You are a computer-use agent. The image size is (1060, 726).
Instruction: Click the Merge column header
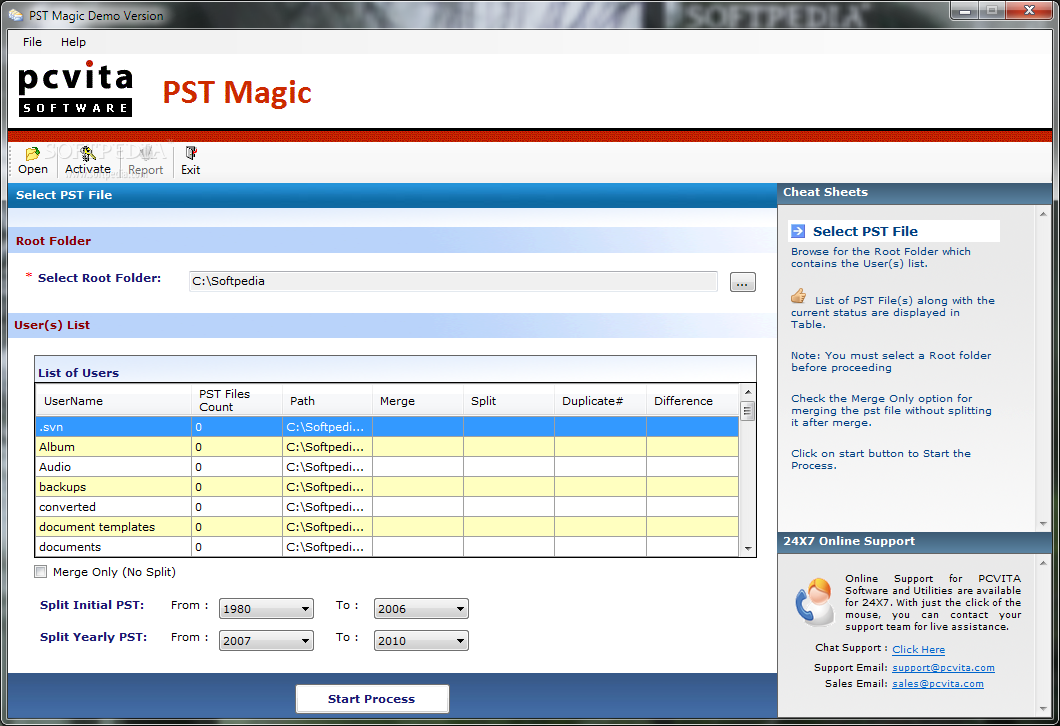click(x=418, y=400)
